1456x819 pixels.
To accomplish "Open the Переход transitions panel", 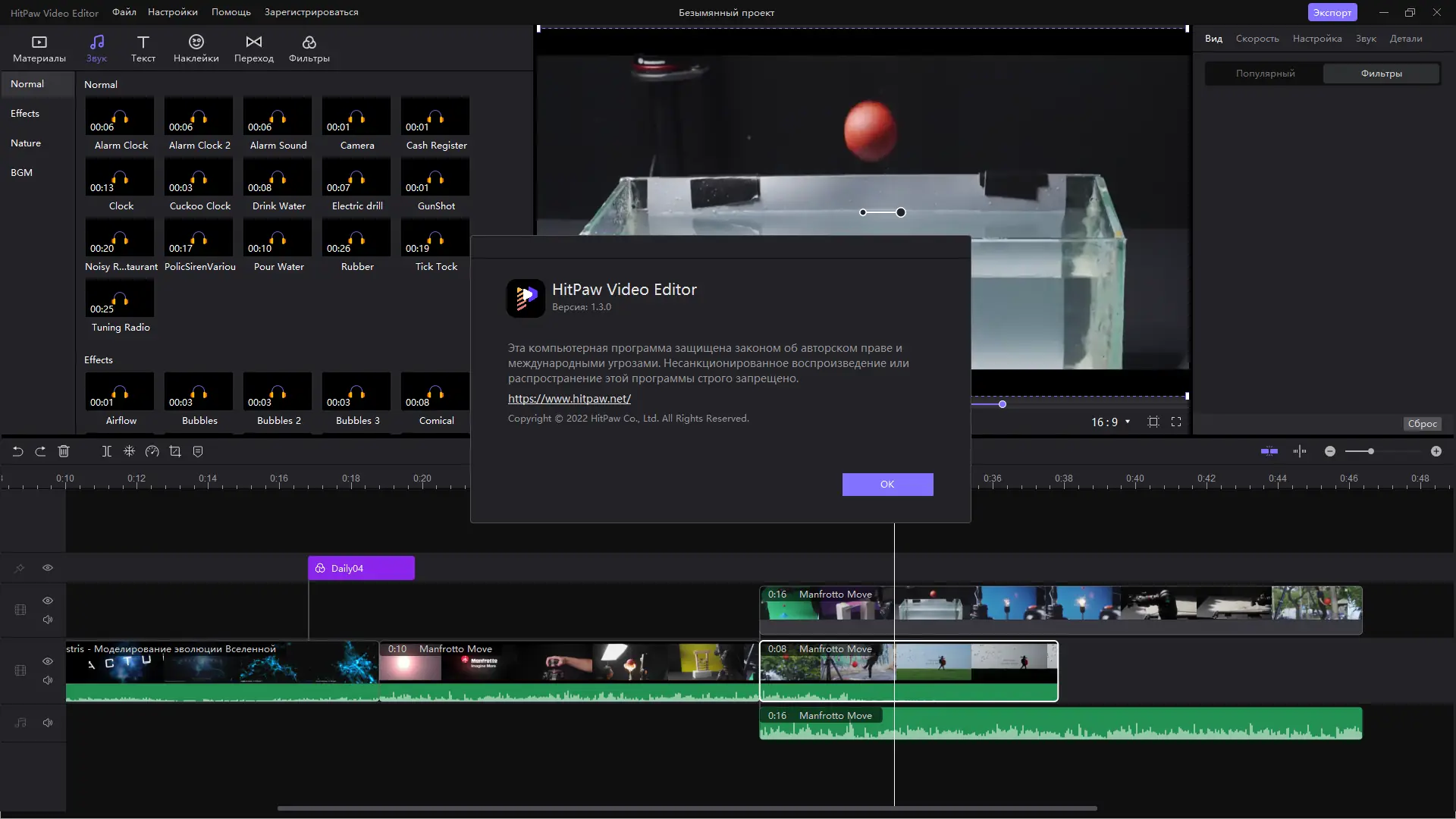I will coord(253,48).
